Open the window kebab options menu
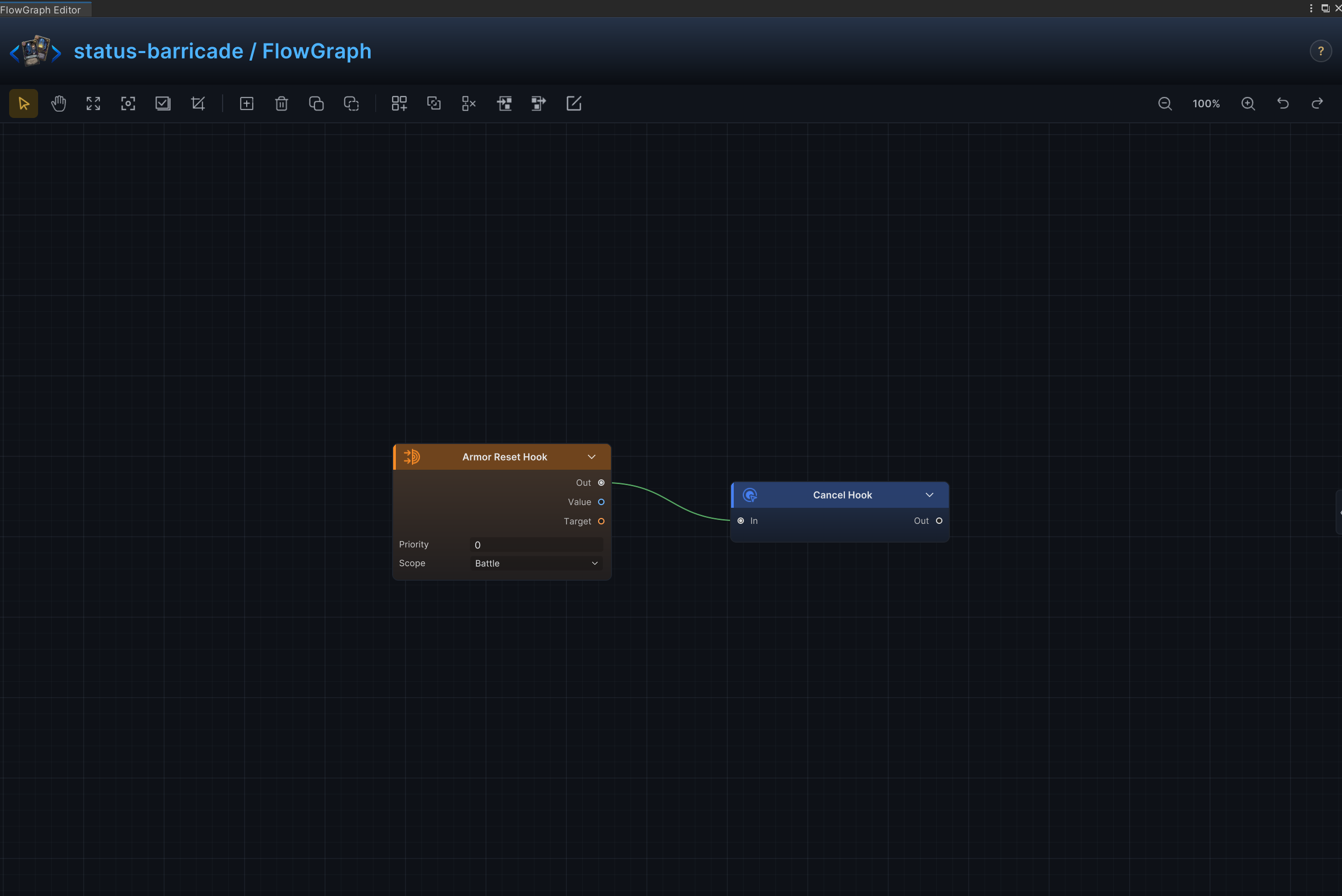This screenshot has height=896, width=1342. click(1310, 8)
